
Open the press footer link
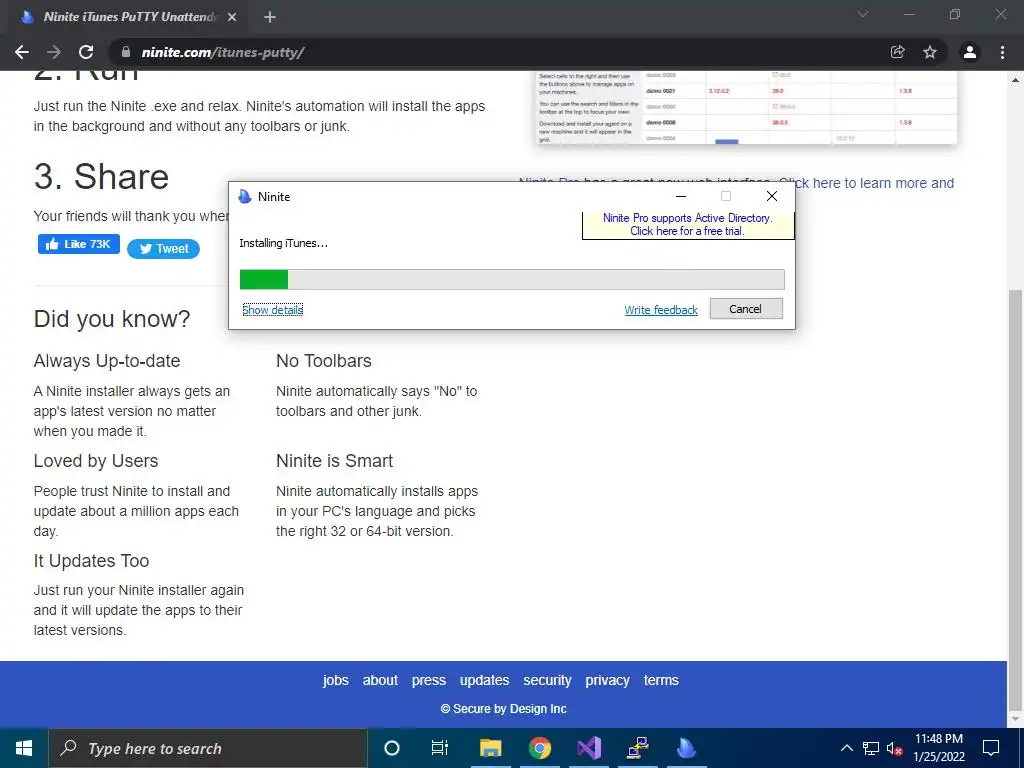pyautogui.click(x=428, y=680)
